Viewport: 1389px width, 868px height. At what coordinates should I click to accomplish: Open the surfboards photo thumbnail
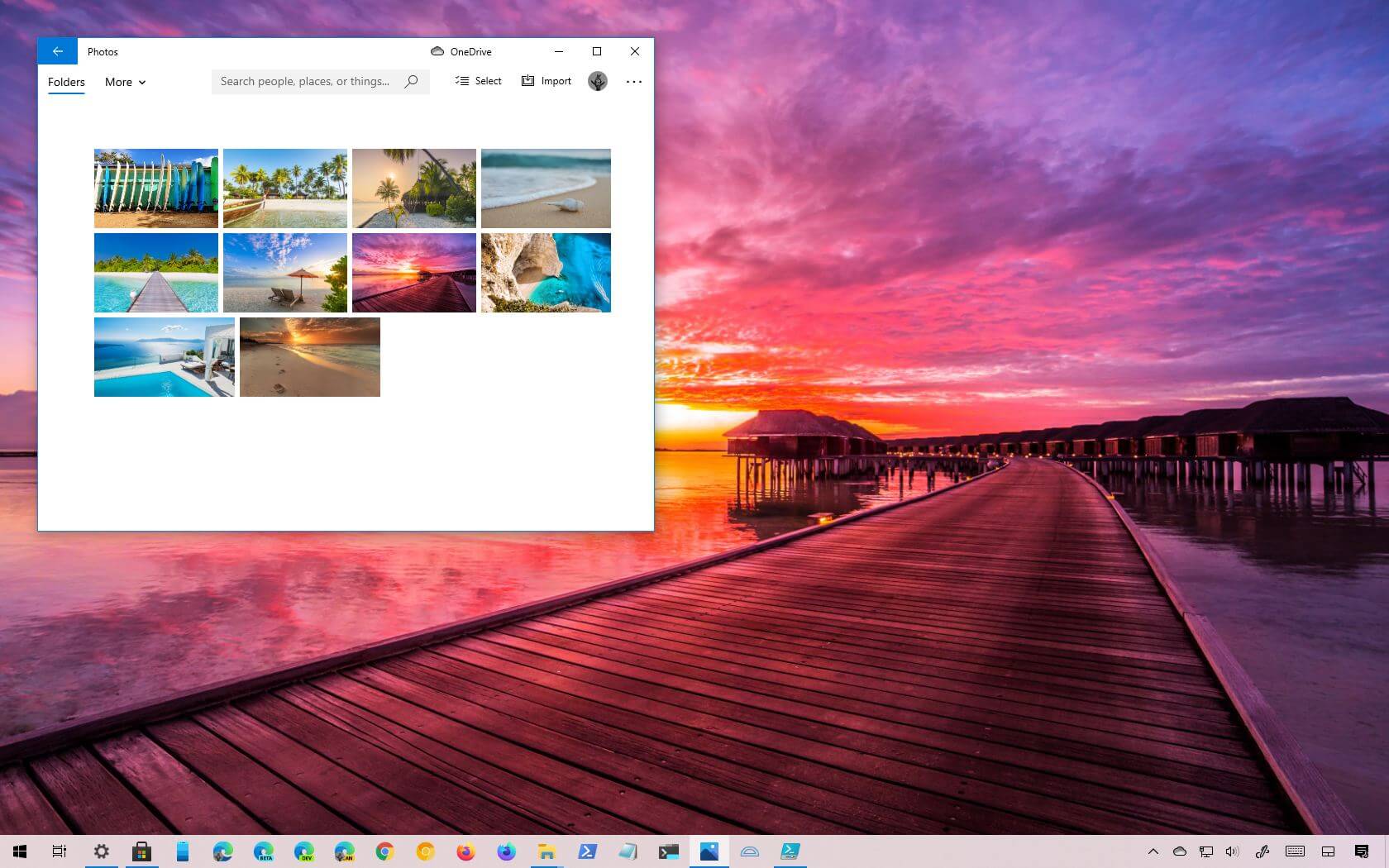point(155,188)
